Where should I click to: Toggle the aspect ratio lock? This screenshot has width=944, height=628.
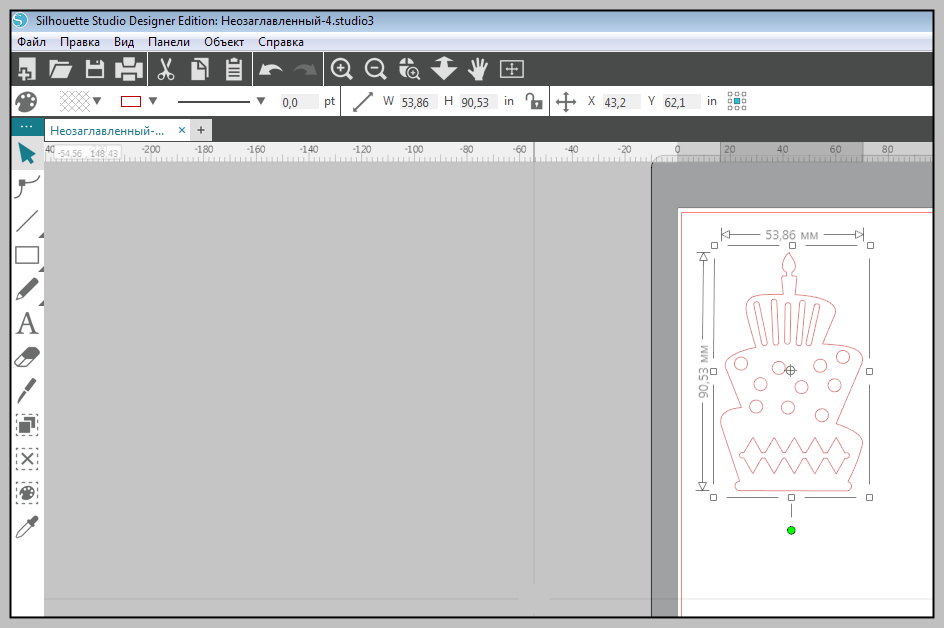[536, 101]
